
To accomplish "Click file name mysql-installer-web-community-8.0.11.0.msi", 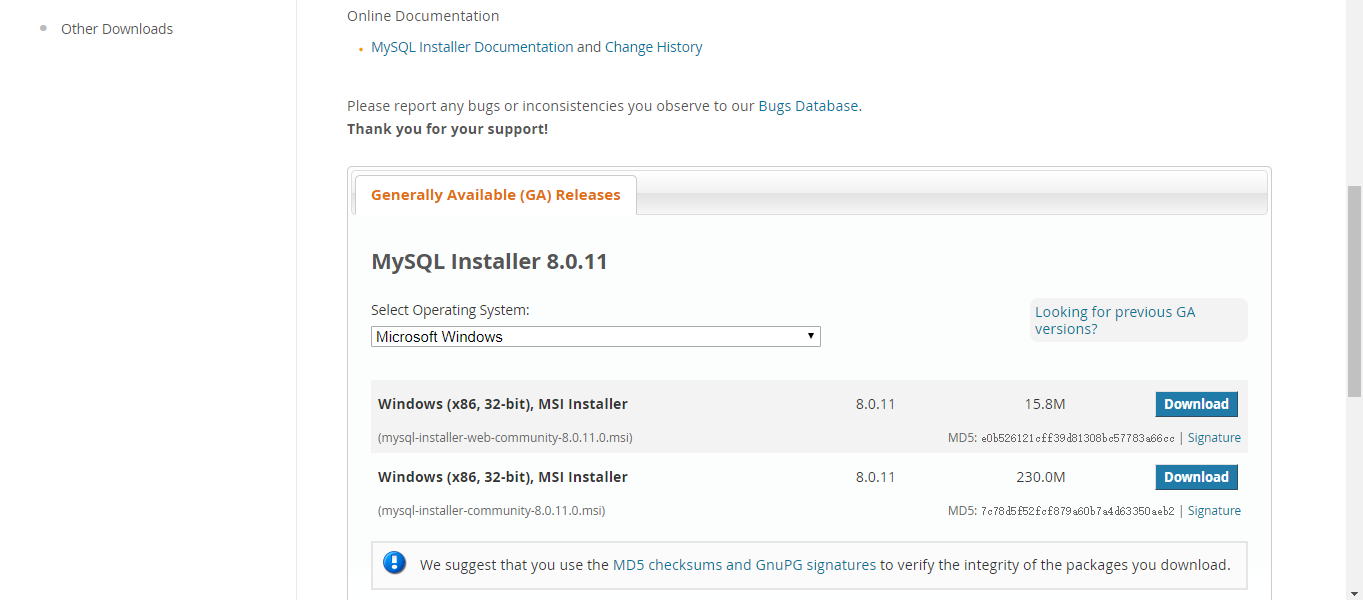I will [x=505, y=438].
